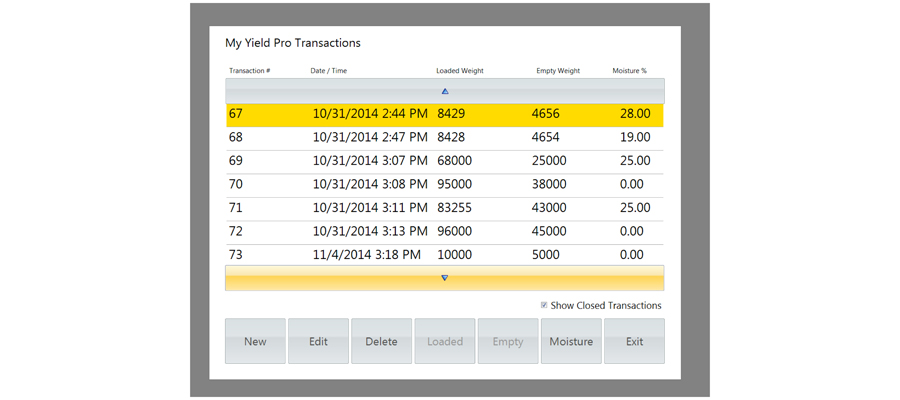Click date 10/31/2014 3:08 PM
The width and height of the screenshot is (900, 400).
370,184
